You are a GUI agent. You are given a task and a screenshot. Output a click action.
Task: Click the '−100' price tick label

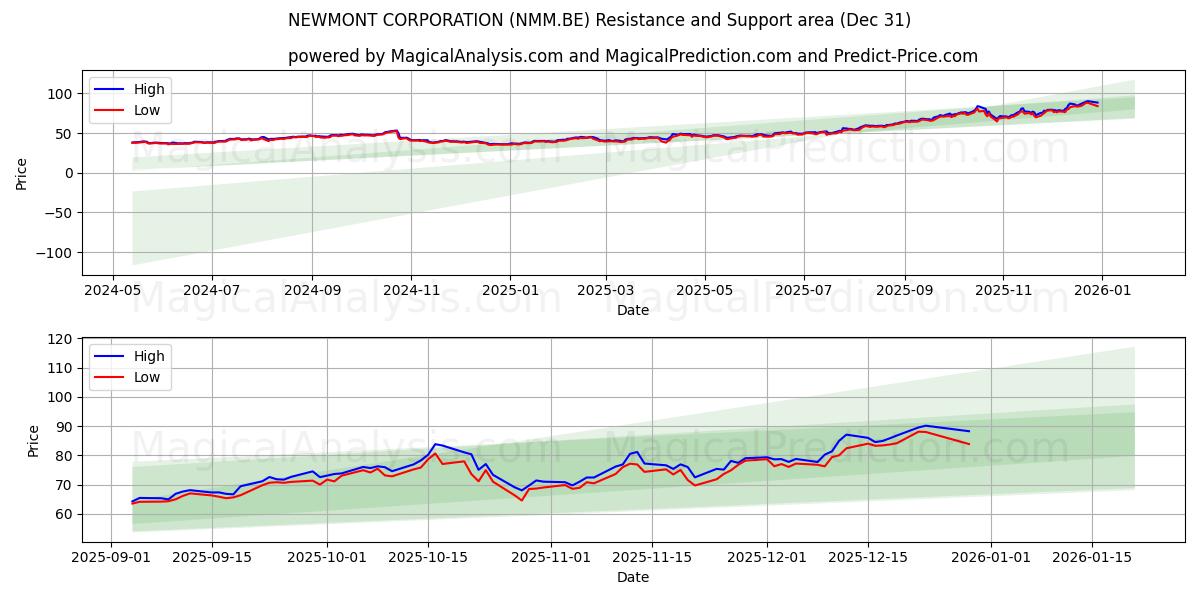coord(55,253)
